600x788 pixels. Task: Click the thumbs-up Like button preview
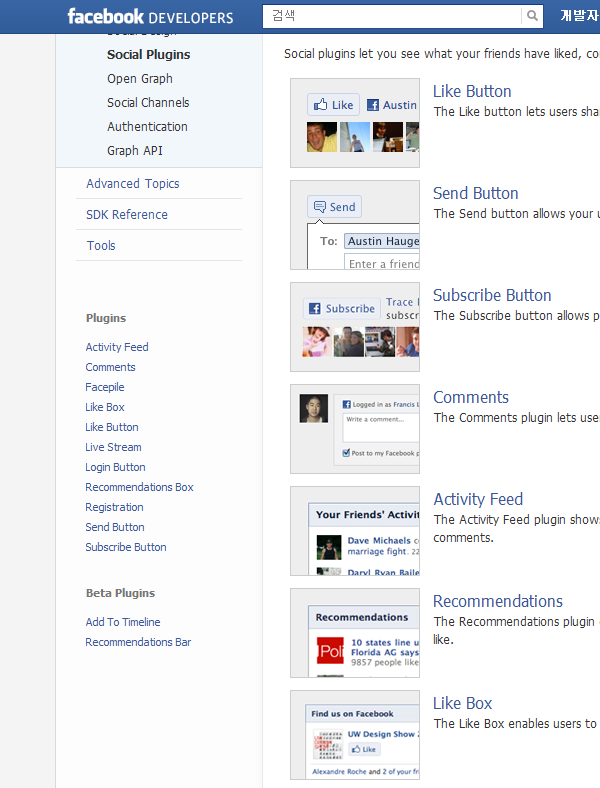(x=334, y=105)
